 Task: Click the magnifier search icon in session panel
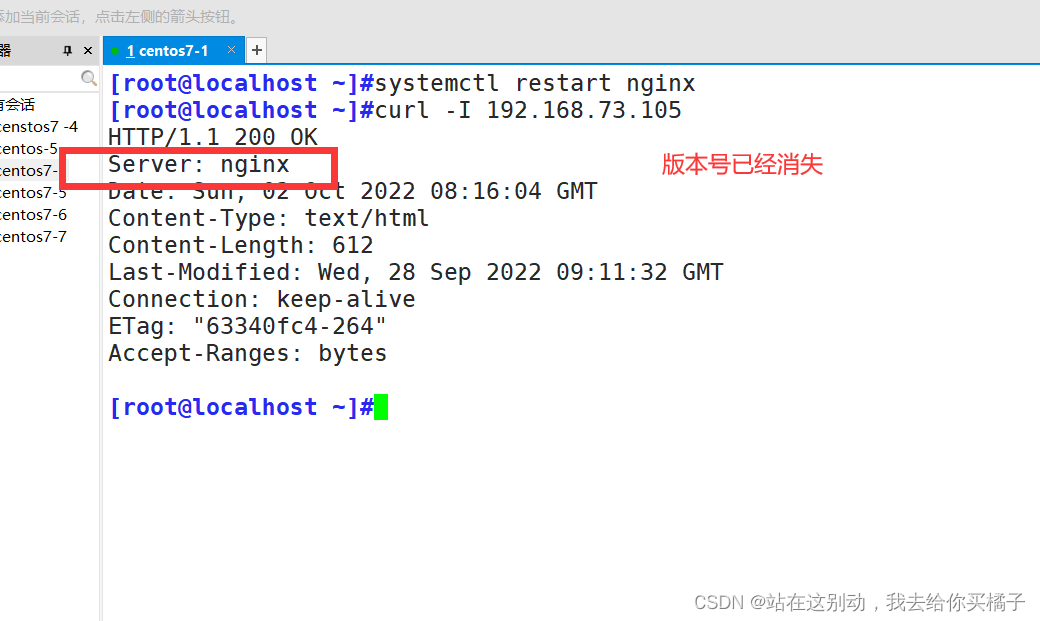point(89,78)
